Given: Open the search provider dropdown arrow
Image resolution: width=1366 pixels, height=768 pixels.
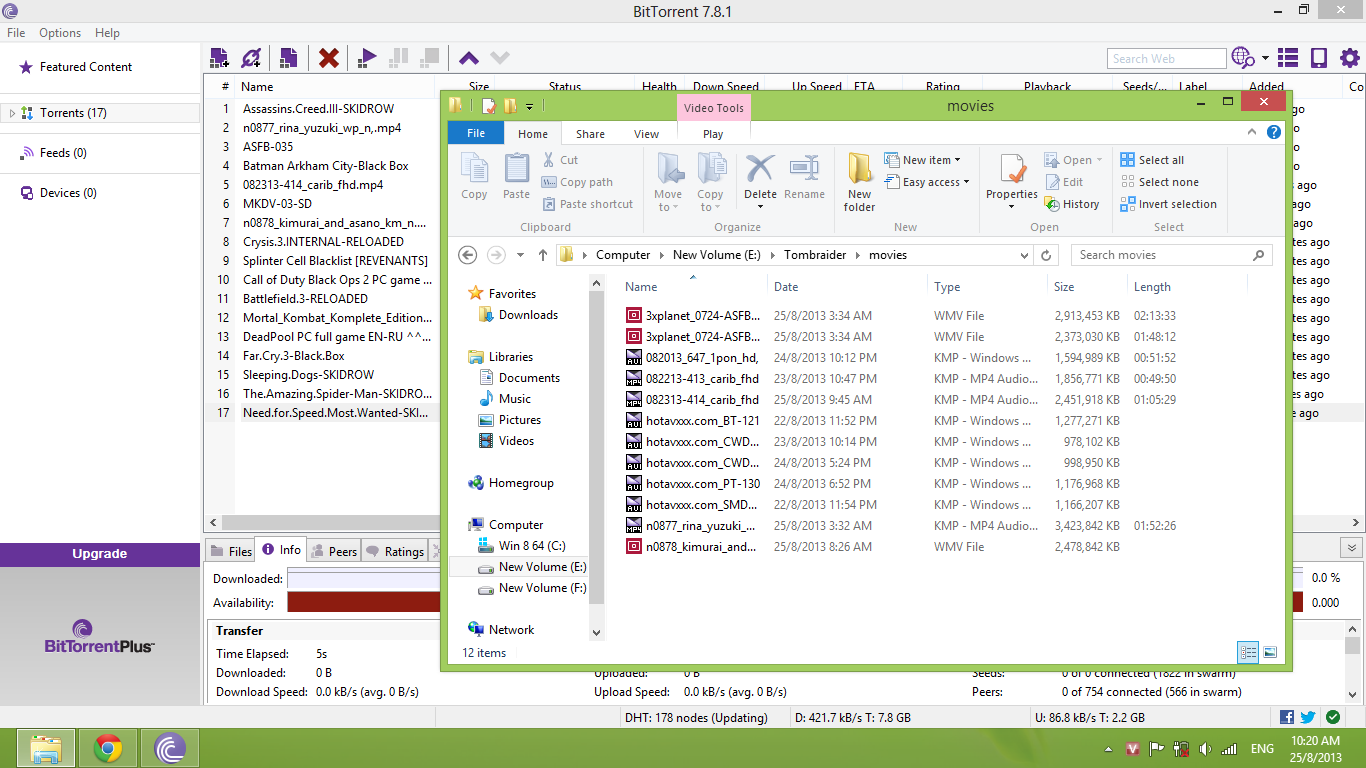Looking at the screenshot, I should pyautogui.click(x=1265, y=59).
